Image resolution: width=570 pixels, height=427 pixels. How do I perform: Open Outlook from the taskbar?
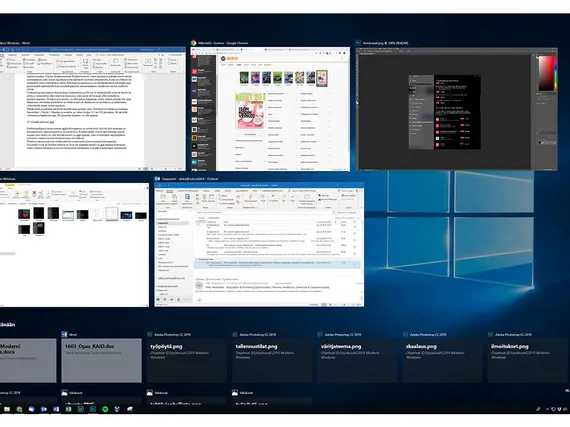tap(44, 409)
